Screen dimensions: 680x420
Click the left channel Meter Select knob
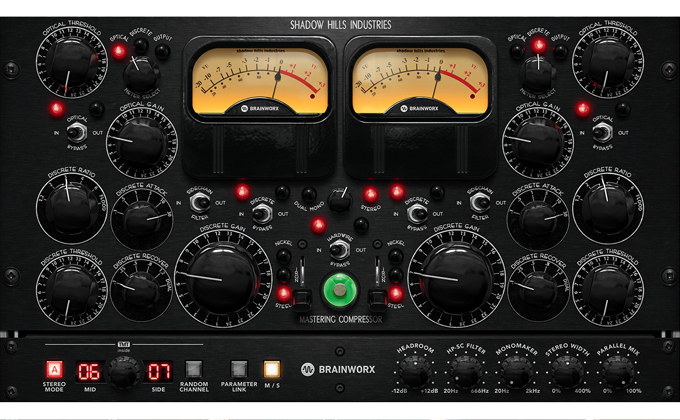click(x=141, y=74)
